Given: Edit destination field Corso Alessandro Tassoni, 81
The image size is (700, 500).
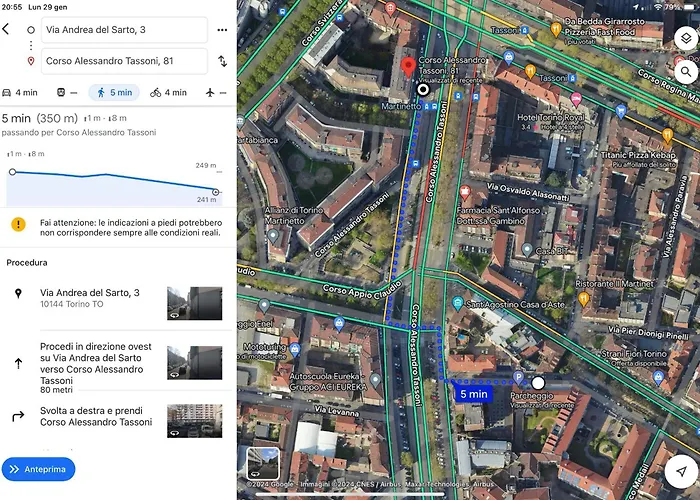Looking at the screenshot, I should 124,61.
